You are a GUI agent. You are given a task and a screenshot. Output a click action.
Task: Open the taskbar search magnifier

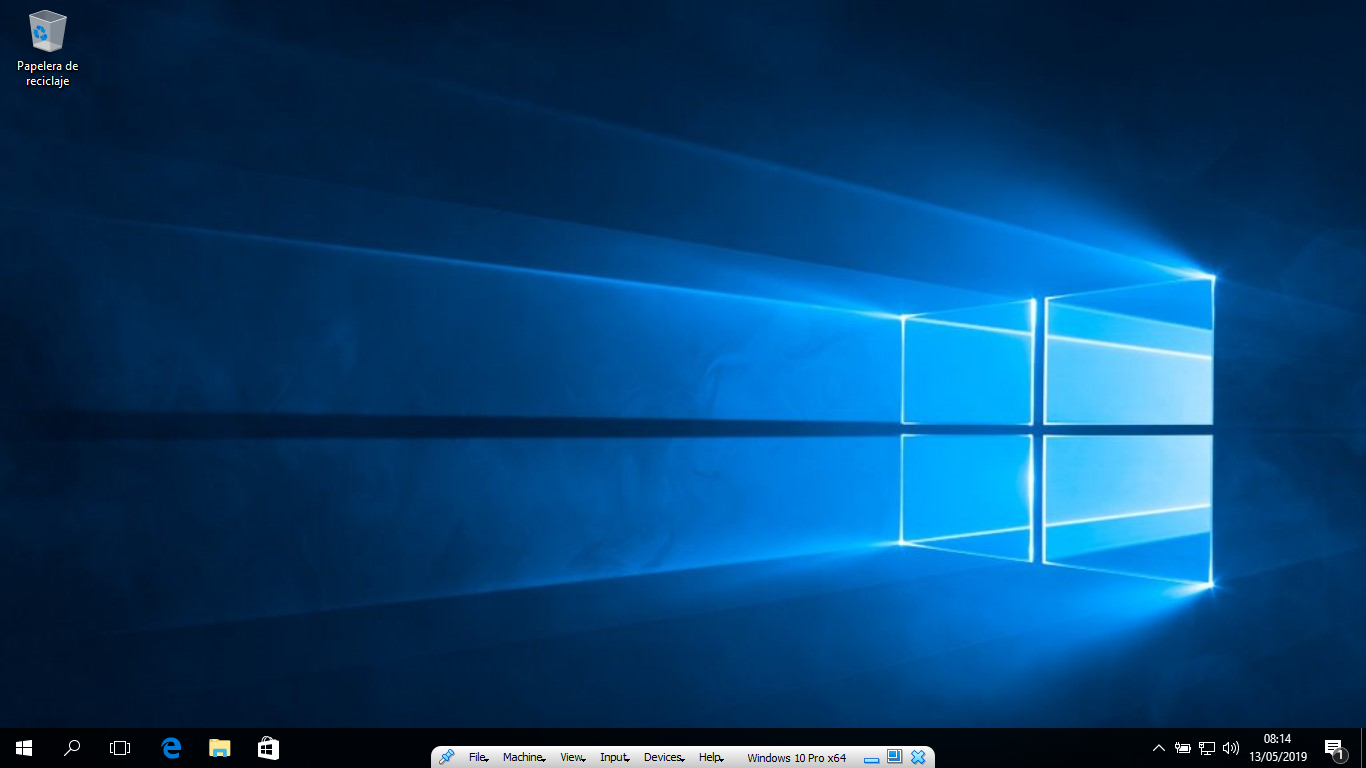click(x=72, y=747)
